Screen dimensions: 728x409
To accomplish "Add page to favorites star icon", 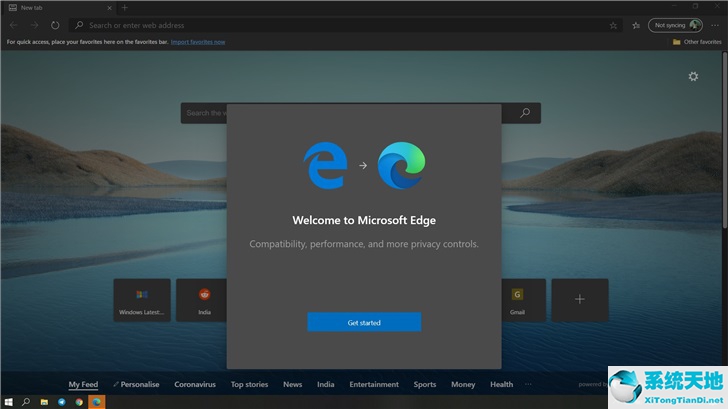I will 613,26.
